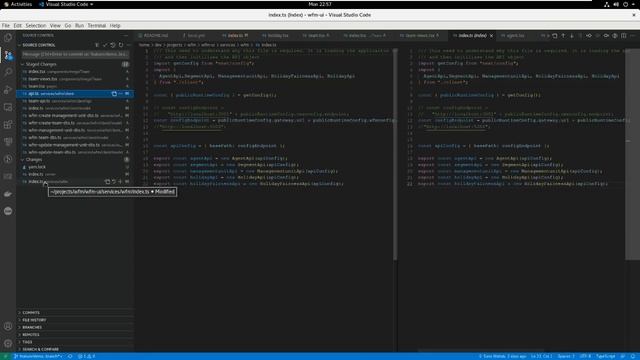Open editor more actions ellipsis at top right
Screen dimensions: 640x360
click(x=633, y=36)
